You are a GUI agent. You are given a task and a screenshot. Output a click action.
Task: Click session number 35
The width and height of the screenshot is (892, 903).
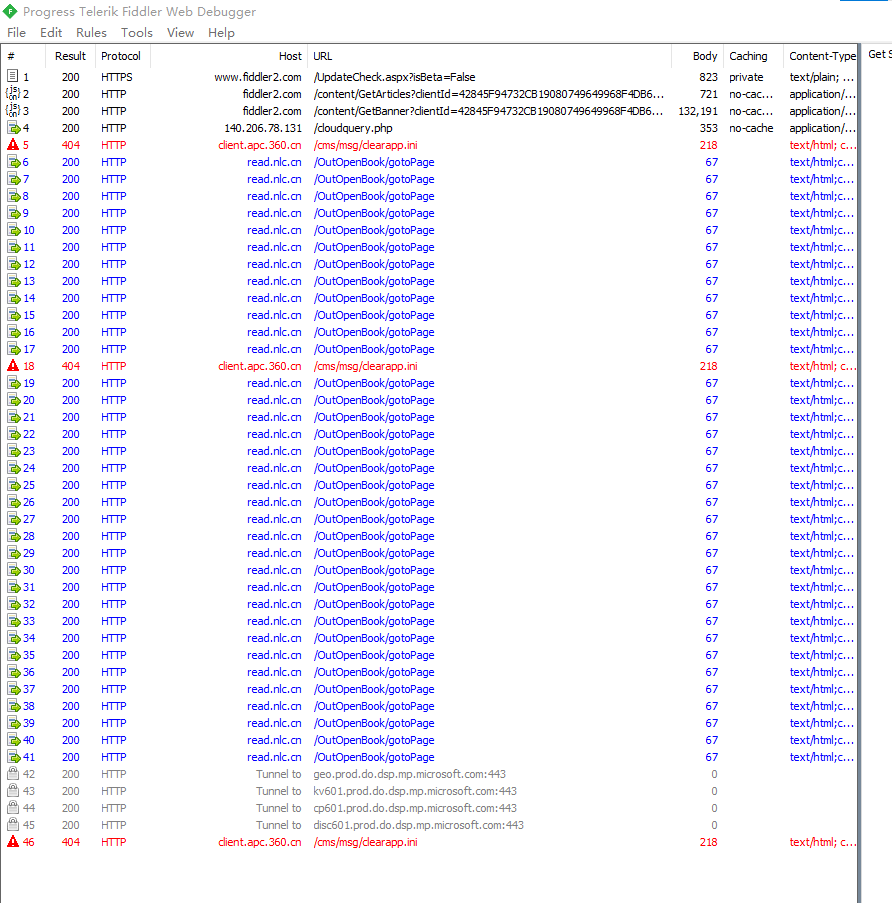tap(29, 655)
